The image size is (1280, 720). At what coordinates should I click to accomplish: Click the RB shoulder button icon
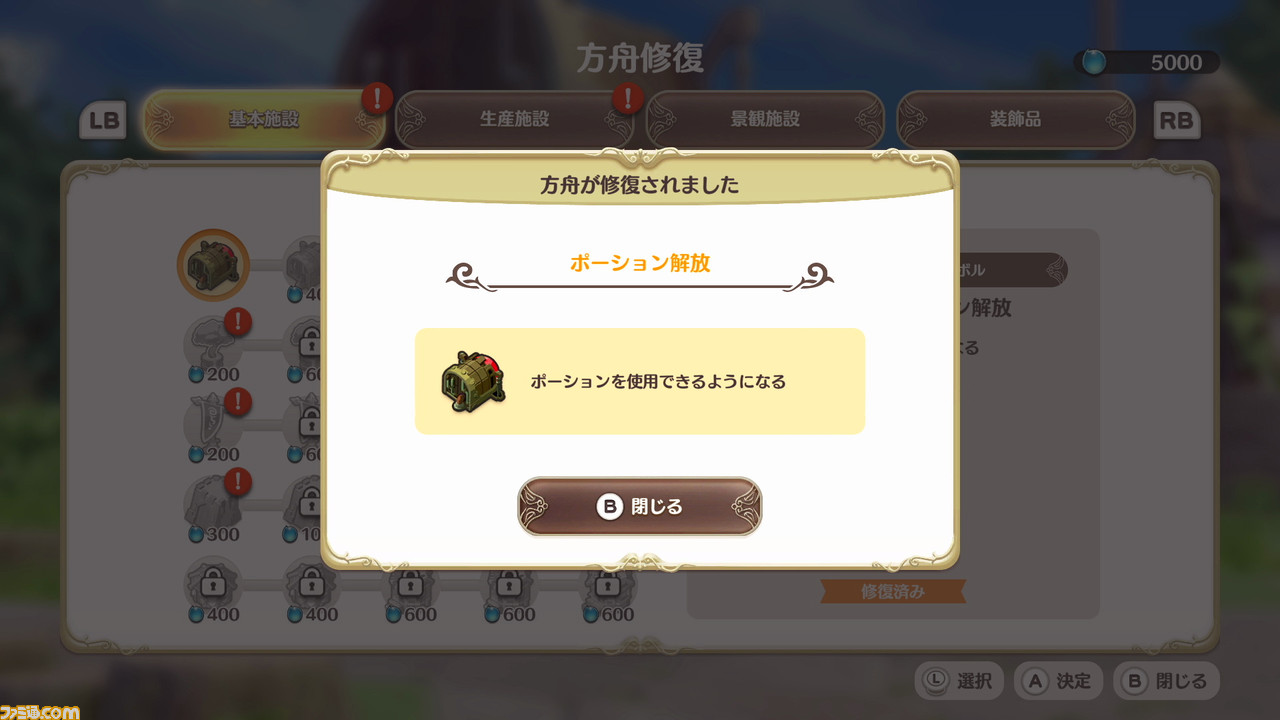point(1176,121)
